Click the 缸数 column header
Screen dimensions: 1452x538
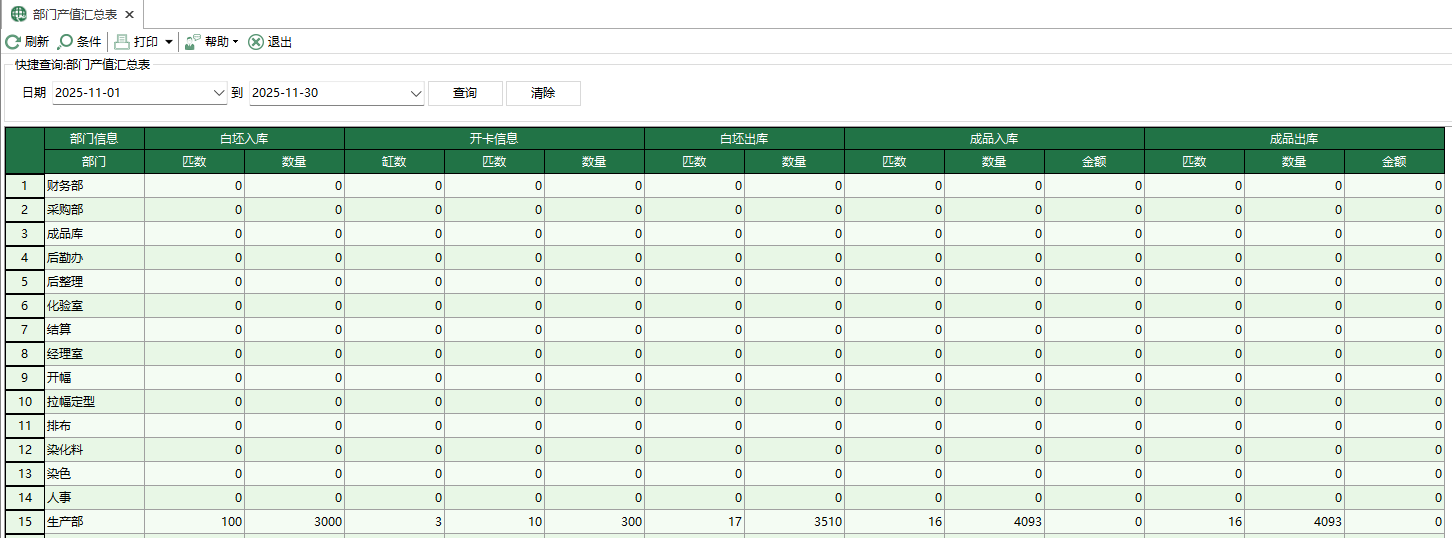tap(394, 162)
